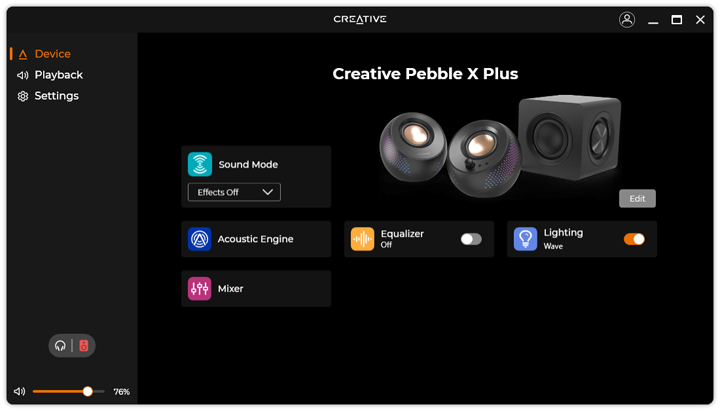The image size is (720, 411).
Task: Open the Acoustic Engine blue icon
Action: [200, 239]
